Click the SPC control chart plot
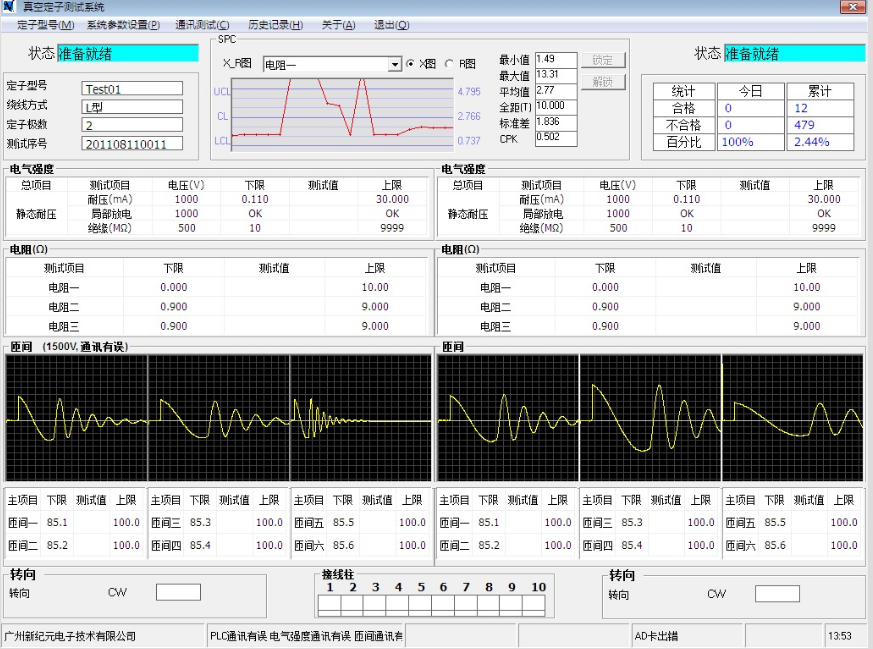Viewport: 873px width, 649px height. [x=341, y=115]
